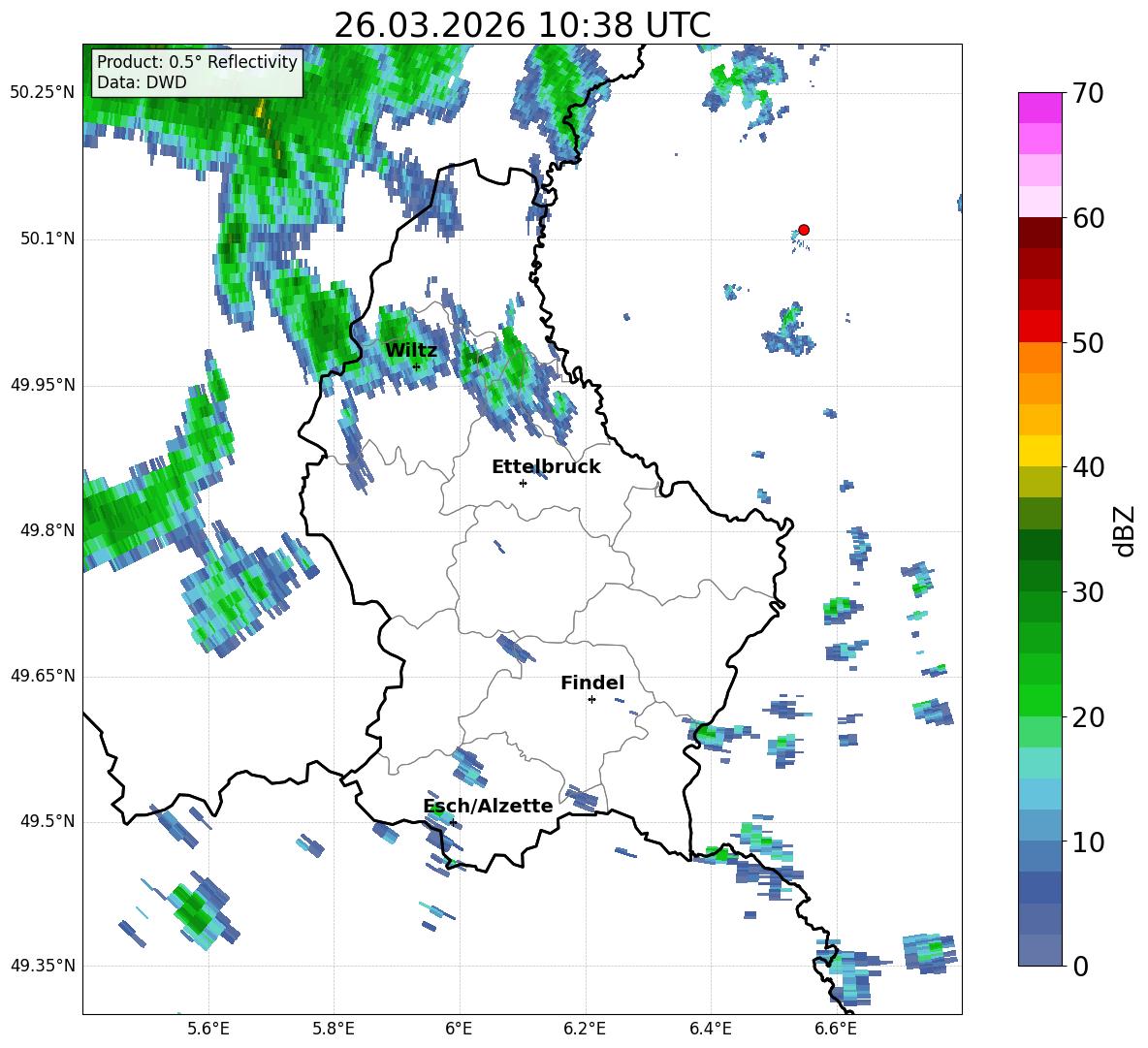Select the Ettelbruck city label
1148x1048 pixels.
[x=546, y=467]
